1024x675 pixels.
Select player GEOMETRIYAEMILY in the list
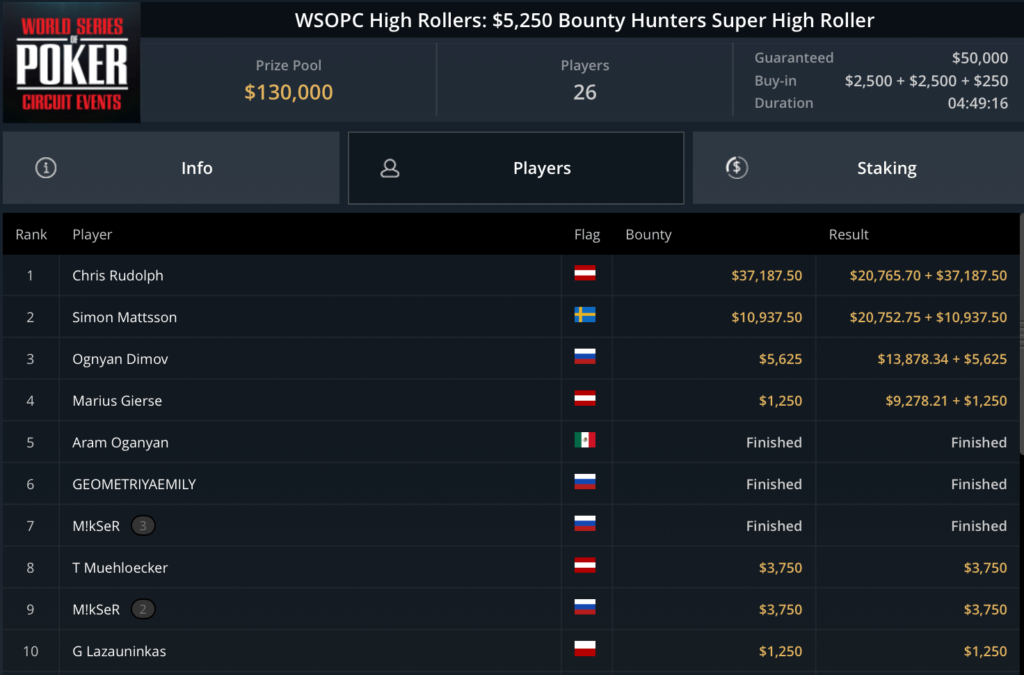coord(134,484)
